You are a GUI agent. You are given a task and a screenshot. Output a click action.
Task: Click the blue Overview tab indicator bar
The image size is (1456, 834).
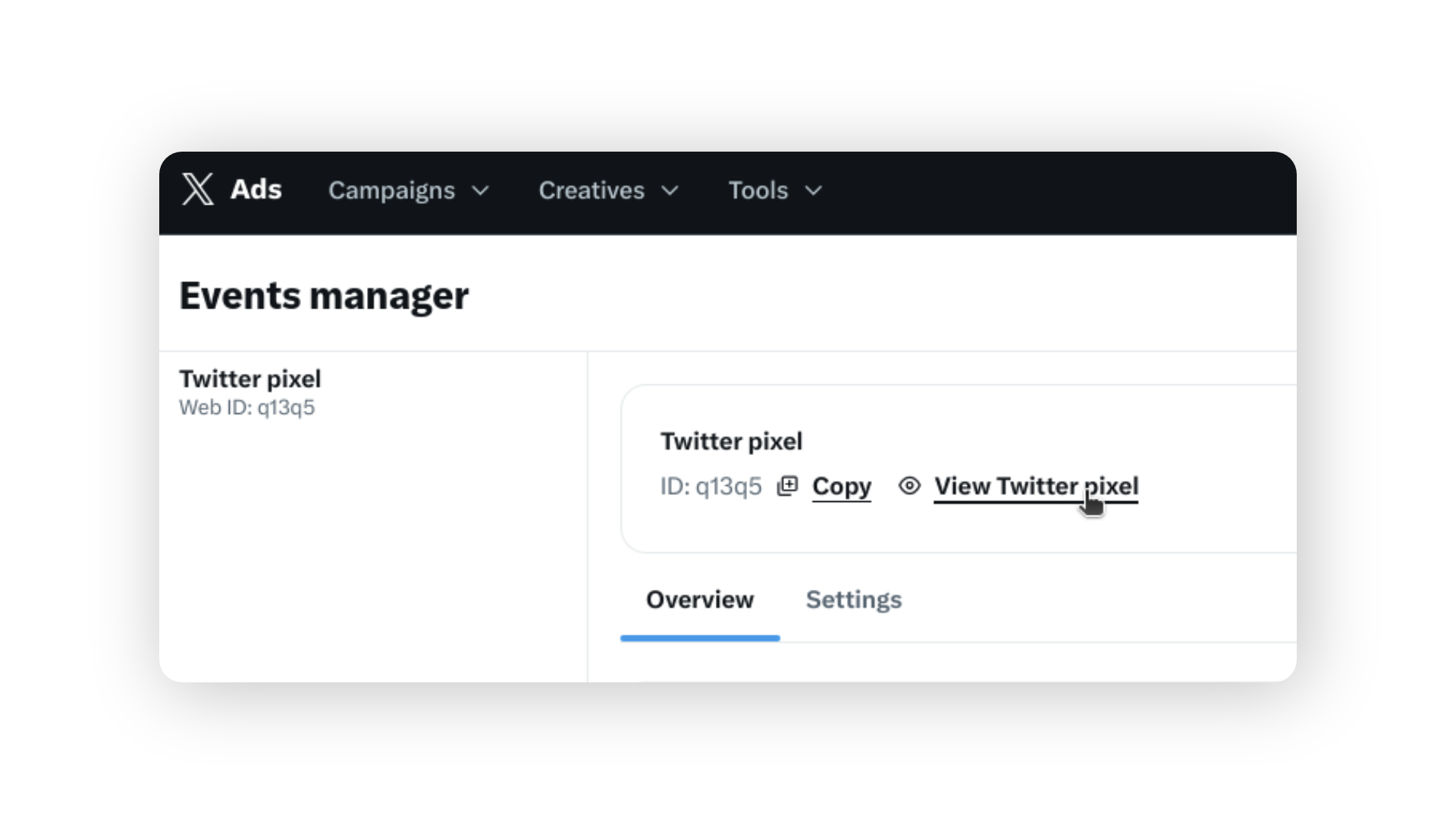click(700, 638)
